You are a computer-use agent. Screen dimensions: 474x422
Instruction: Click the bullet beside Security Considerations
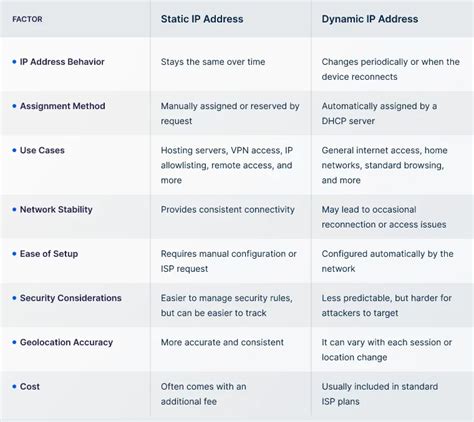pyautogui.click(x=14, y=298)
